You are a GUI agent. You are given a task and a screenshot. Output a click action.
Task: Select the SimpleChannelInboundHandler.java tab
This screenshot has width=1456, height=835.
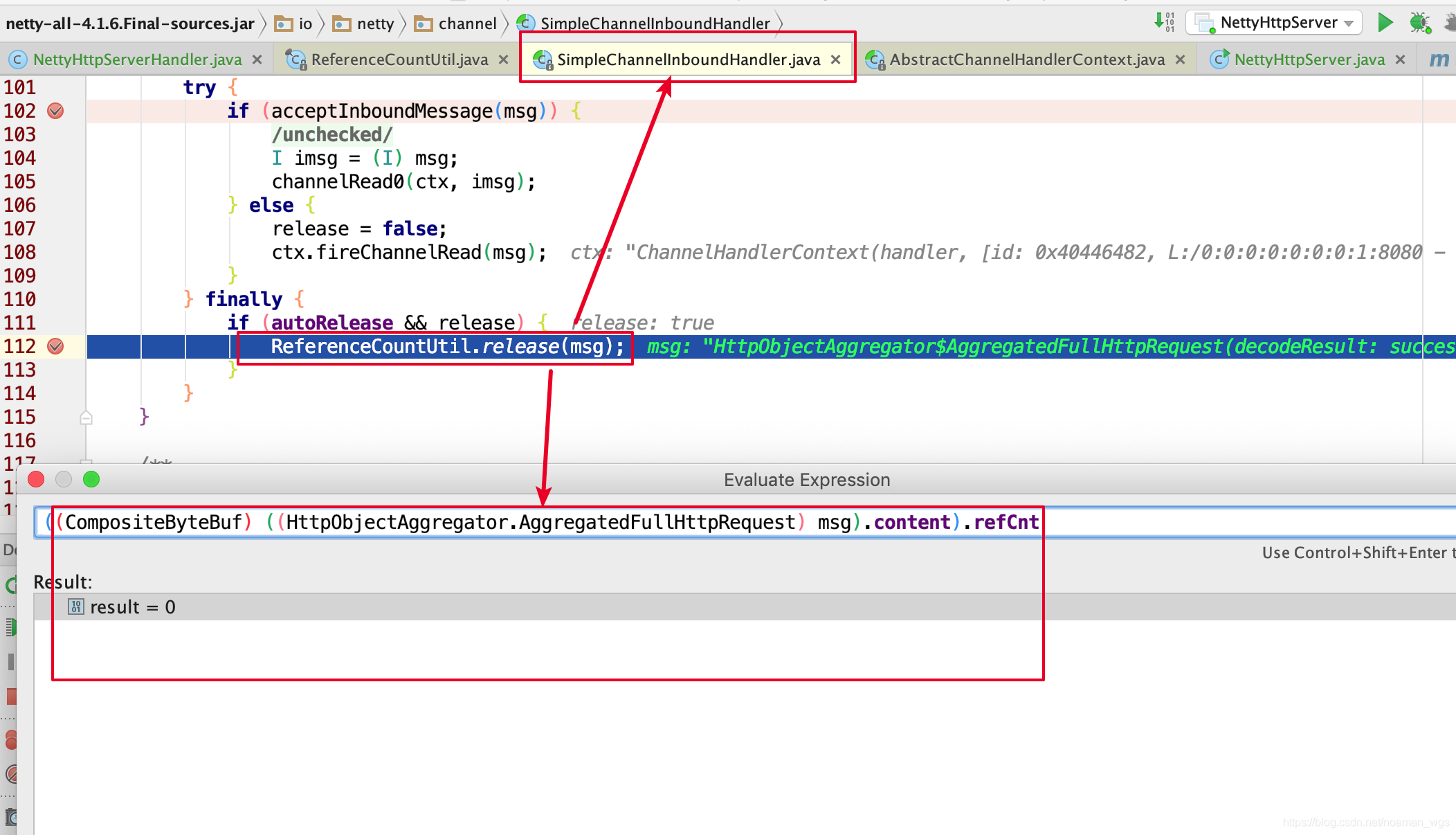tap(689, 60)
